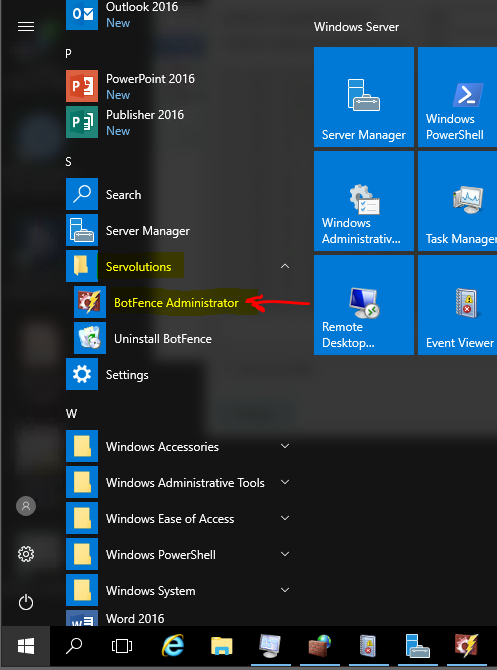Open the Event Viewer tile
The height and width of the screenshot is (670, 497).
pos(457,305)
